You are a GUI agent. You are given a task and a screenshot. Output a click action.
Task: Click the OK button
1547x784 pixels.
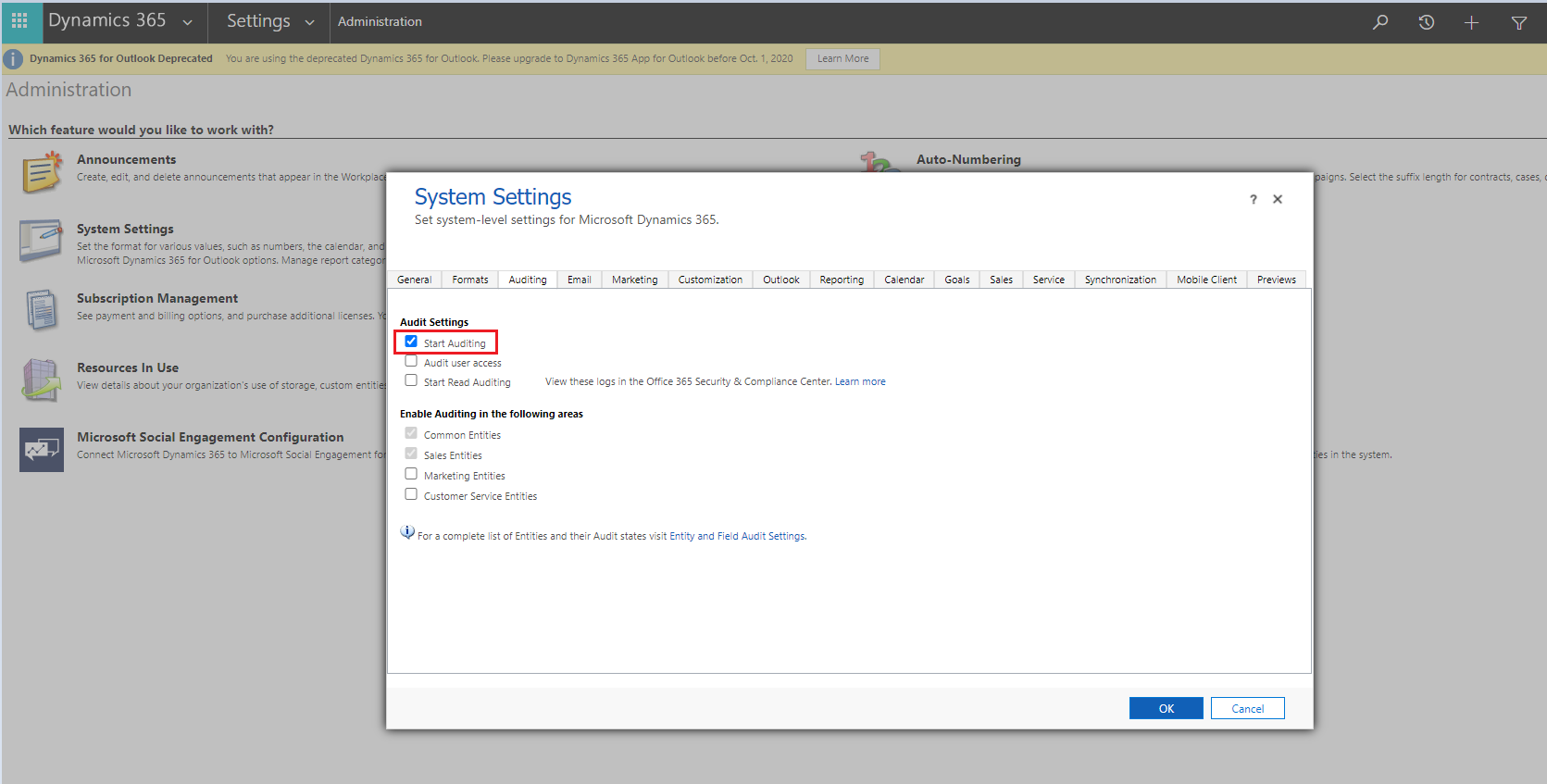point(1166,708)
